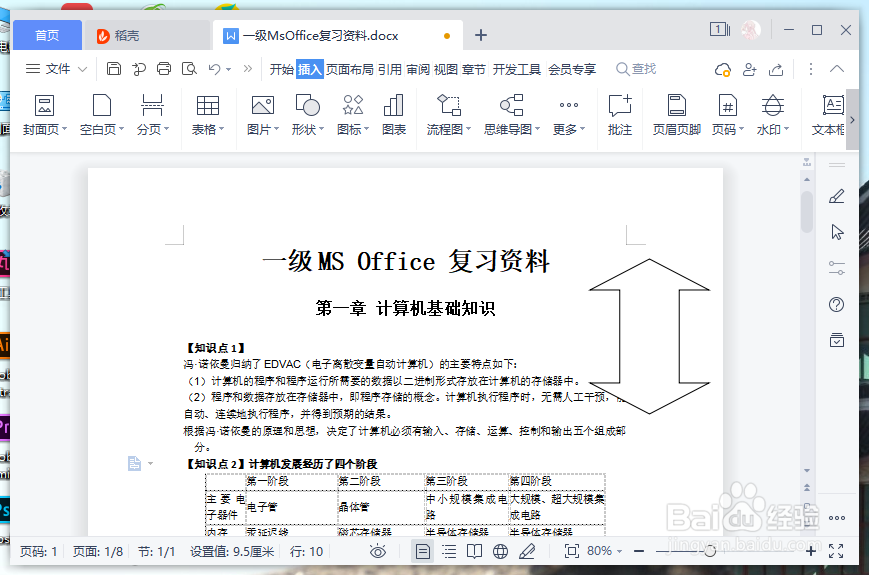Select the arrow selection tool in sidebar
Viewport: 869px width, 575px height.
837,232
